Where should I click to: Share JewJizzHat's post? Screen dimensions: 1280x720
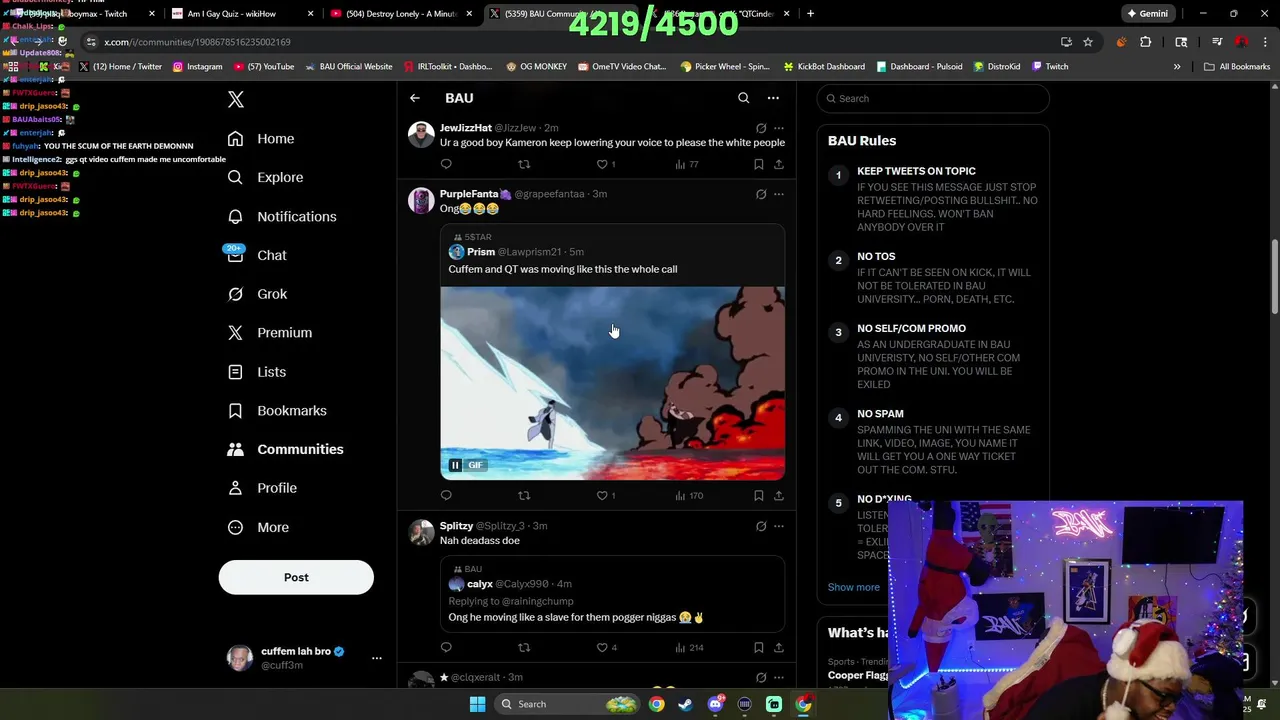(x=779, y=164)
